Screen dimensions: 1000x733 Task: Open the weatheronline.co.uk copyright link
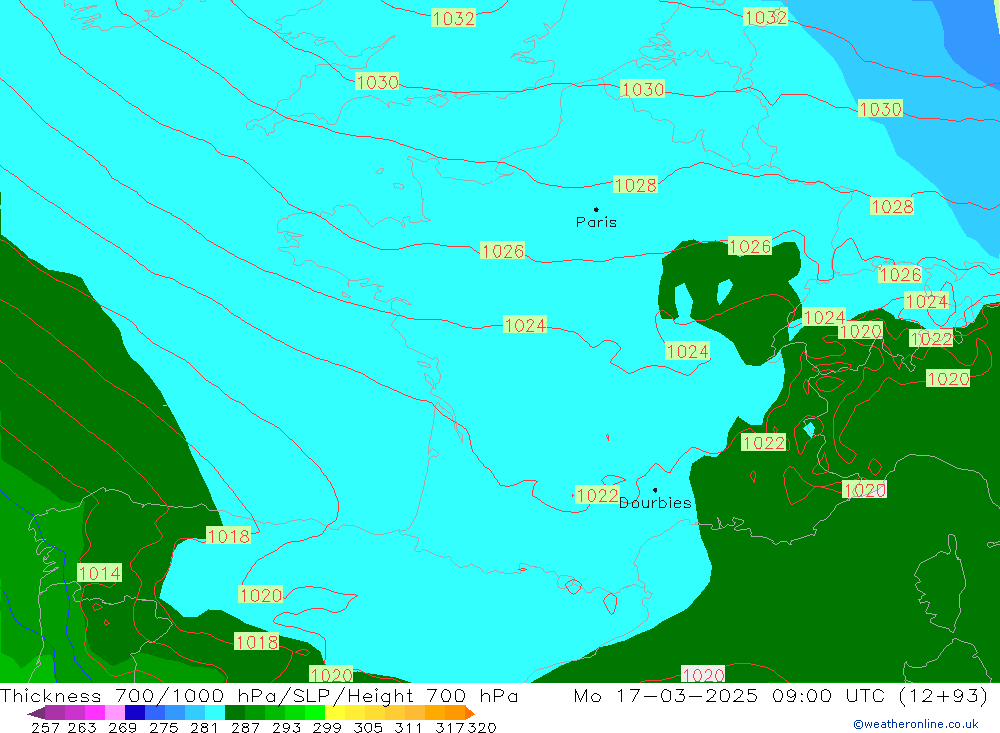[x=915, y=724]
